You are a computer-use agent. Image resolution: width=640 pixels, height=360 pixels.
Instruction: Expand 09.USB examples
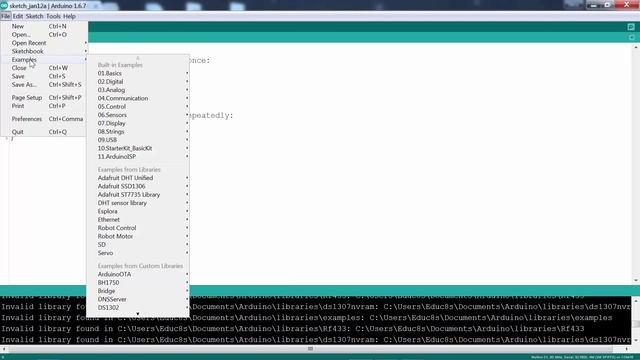click(138, 140)
